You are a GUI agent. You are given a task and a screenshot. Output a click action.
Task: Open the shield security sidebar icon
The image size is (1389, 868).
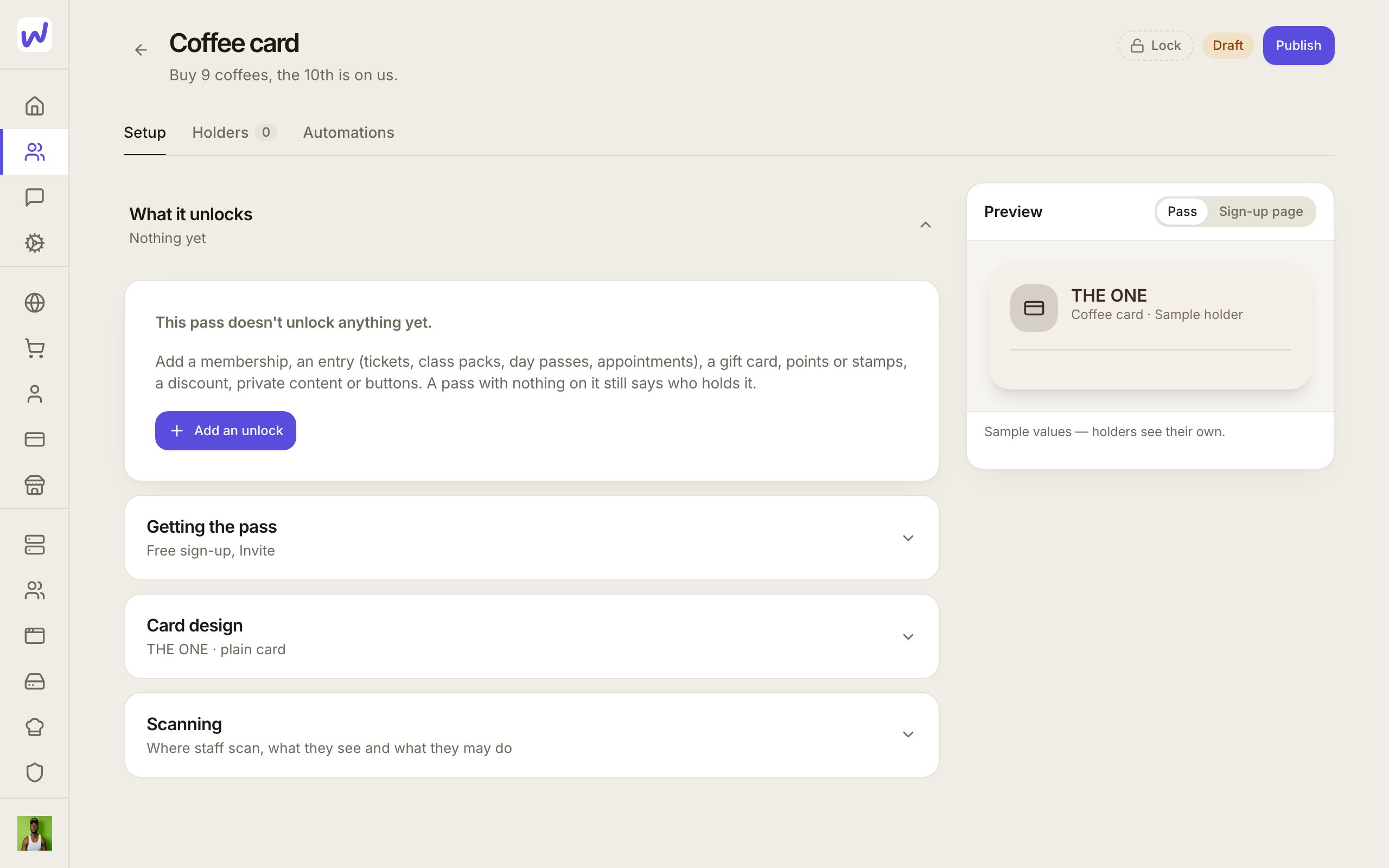click(34, 773)
